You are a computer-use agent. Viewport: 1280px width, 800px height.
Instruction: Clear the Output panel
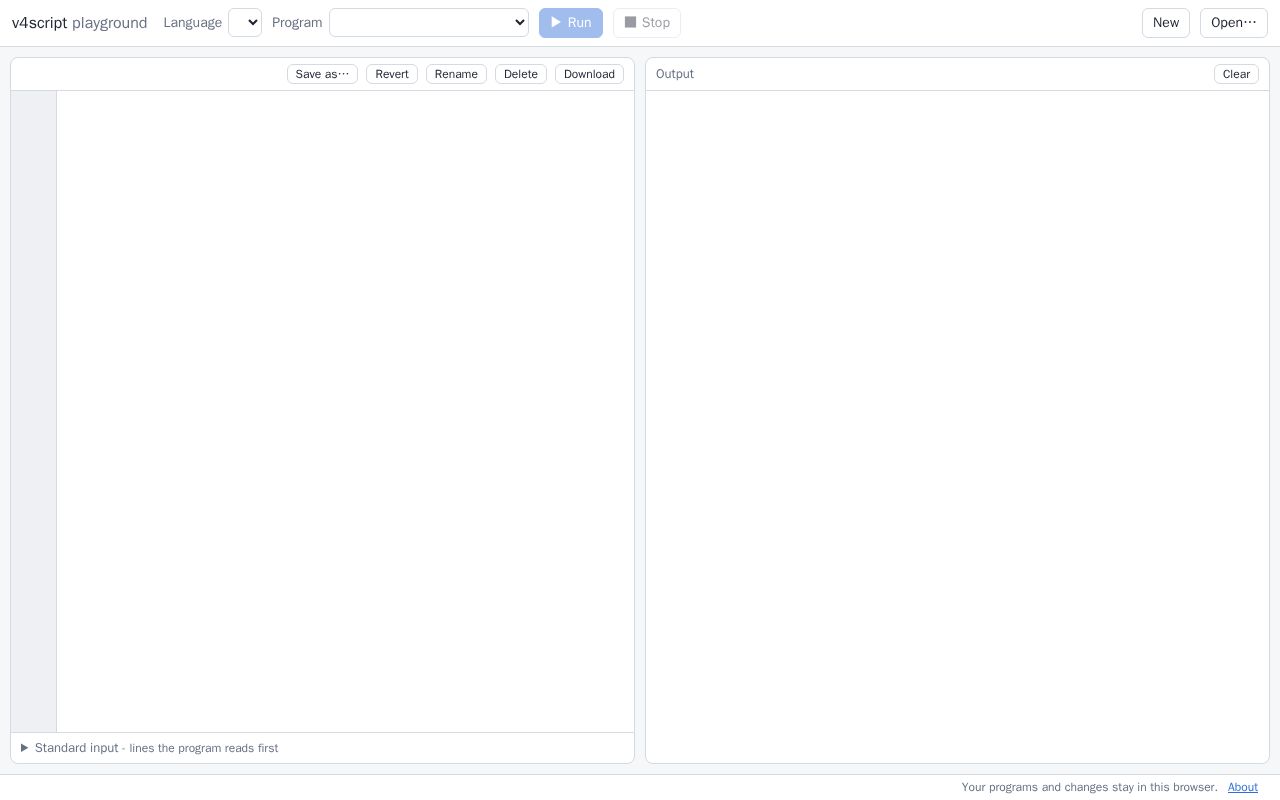[x=1236, y=74]
